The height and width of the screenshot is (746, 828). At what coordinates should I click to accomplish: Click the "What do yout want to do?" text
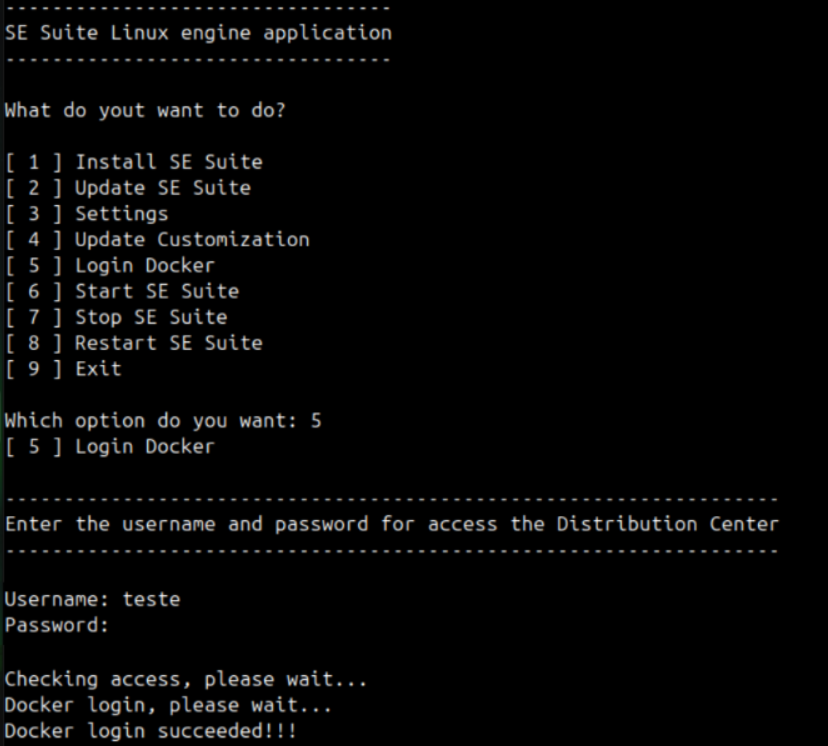(145, 110)
